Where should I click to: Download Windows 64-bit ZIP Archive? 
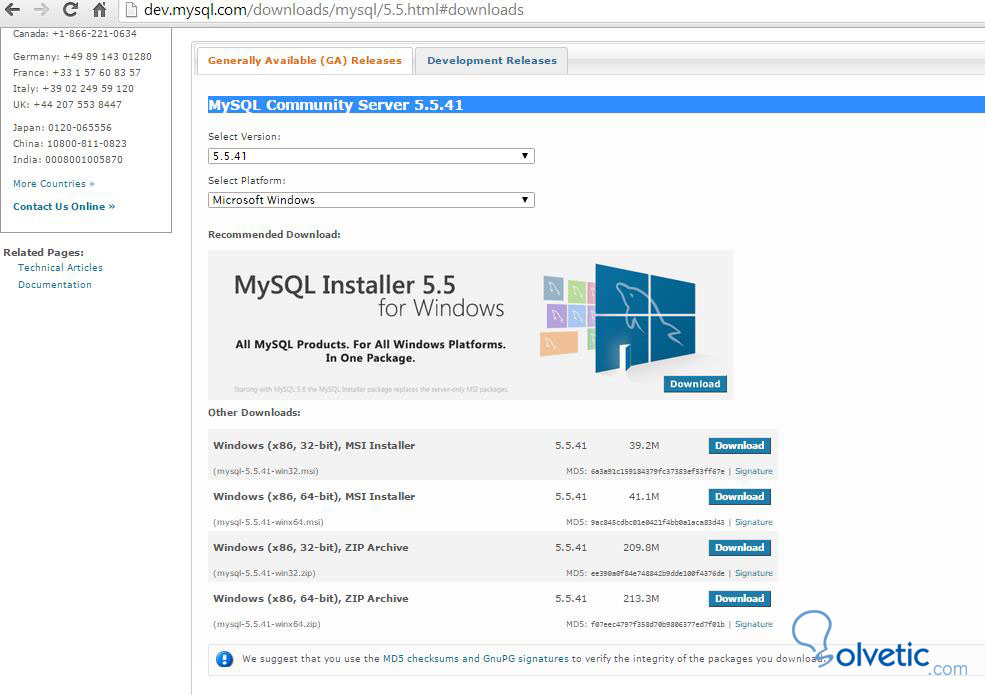click(x=739, y=598)
